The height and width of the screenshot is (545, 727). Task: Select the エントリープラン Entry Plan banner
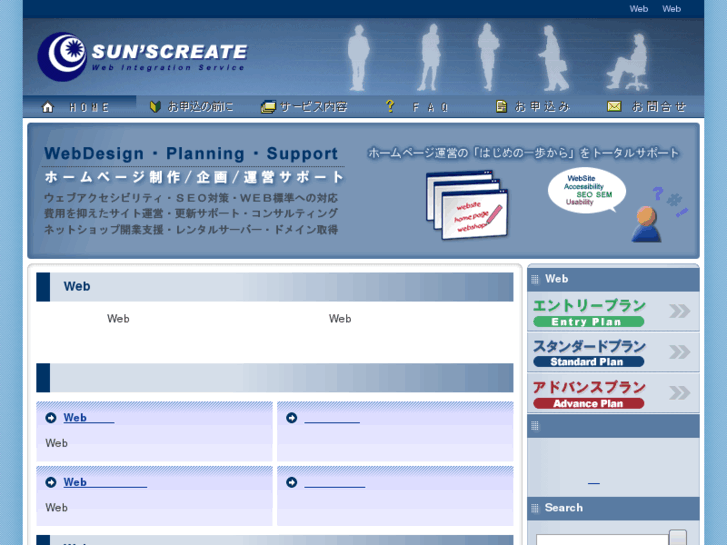(x=613, y=312)
